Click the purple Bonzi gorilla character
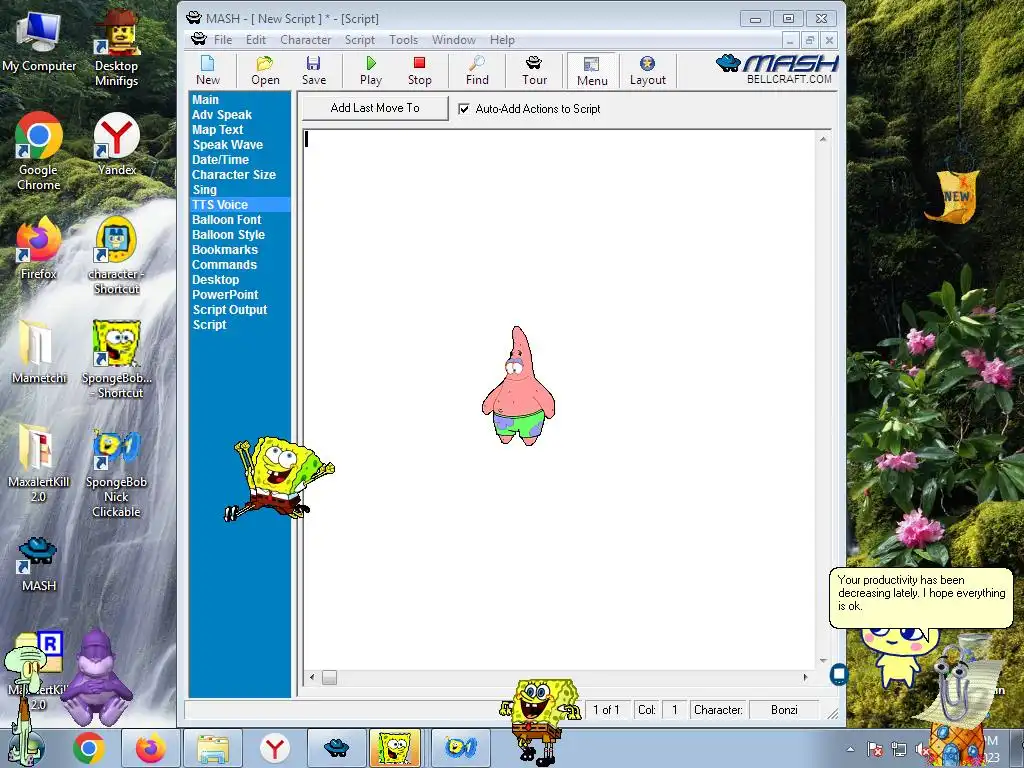 pos(97,678)
